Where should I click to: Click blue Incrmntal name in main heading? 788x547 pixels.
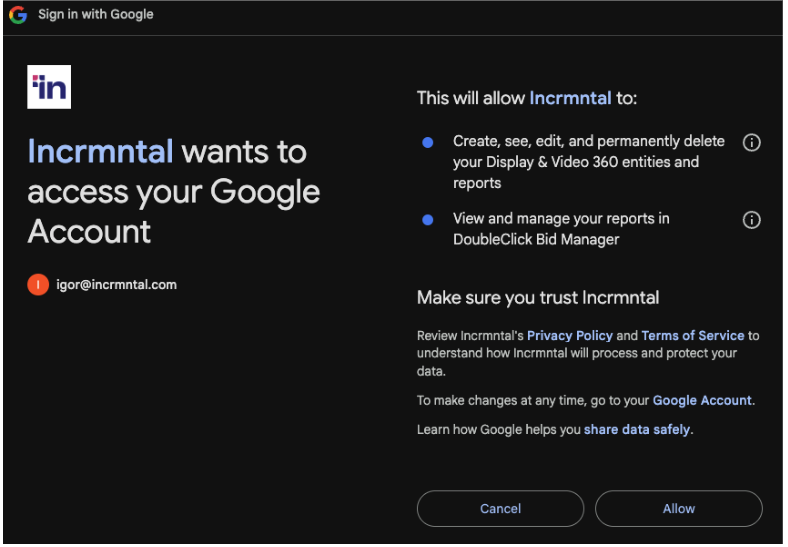pos(100,152)
